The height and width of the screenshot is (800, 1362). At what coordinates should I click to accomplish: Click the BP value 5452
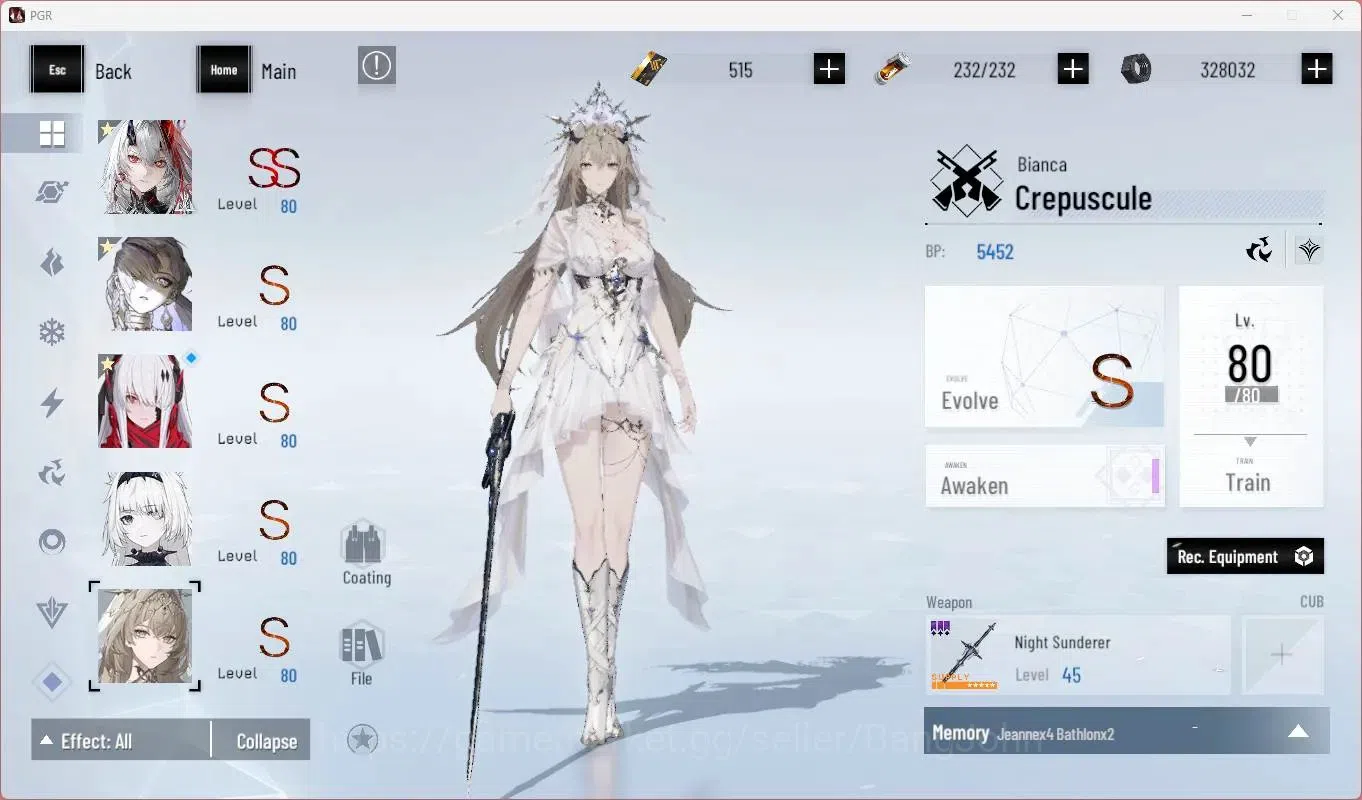coord(995,252)
